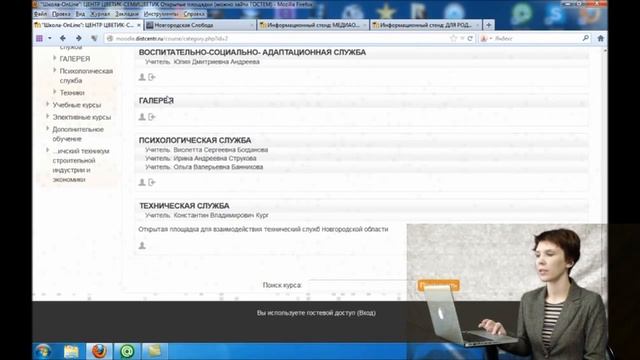
Task: Open the ГАЛЕРЕЯ course heading
Action: 156,101
